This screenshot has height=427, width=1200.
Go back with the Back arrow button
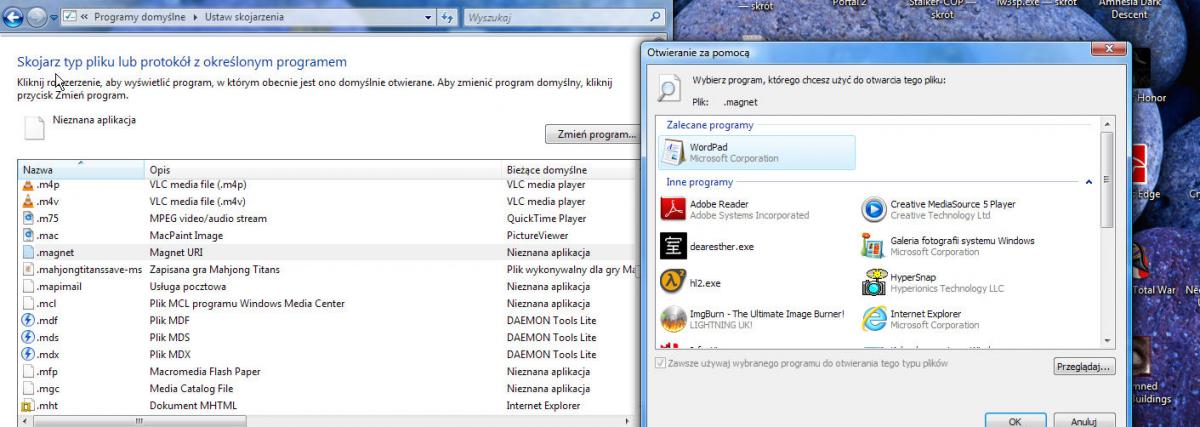13,17
